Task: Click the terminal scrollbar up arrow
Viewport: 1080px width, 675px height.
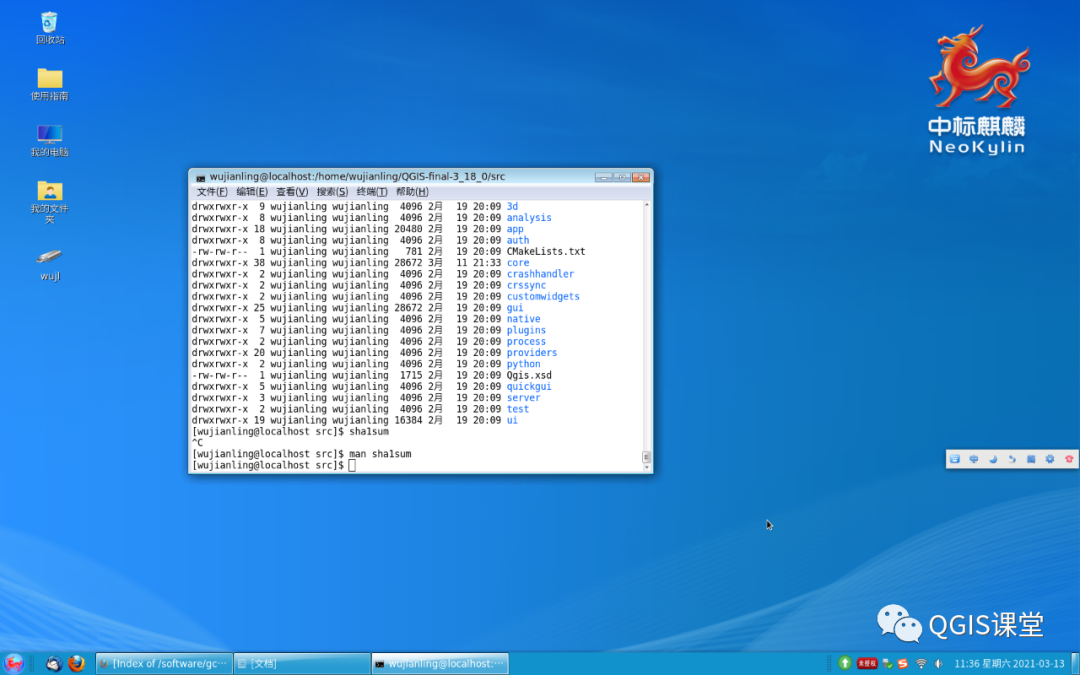Action: coord(646,205)
